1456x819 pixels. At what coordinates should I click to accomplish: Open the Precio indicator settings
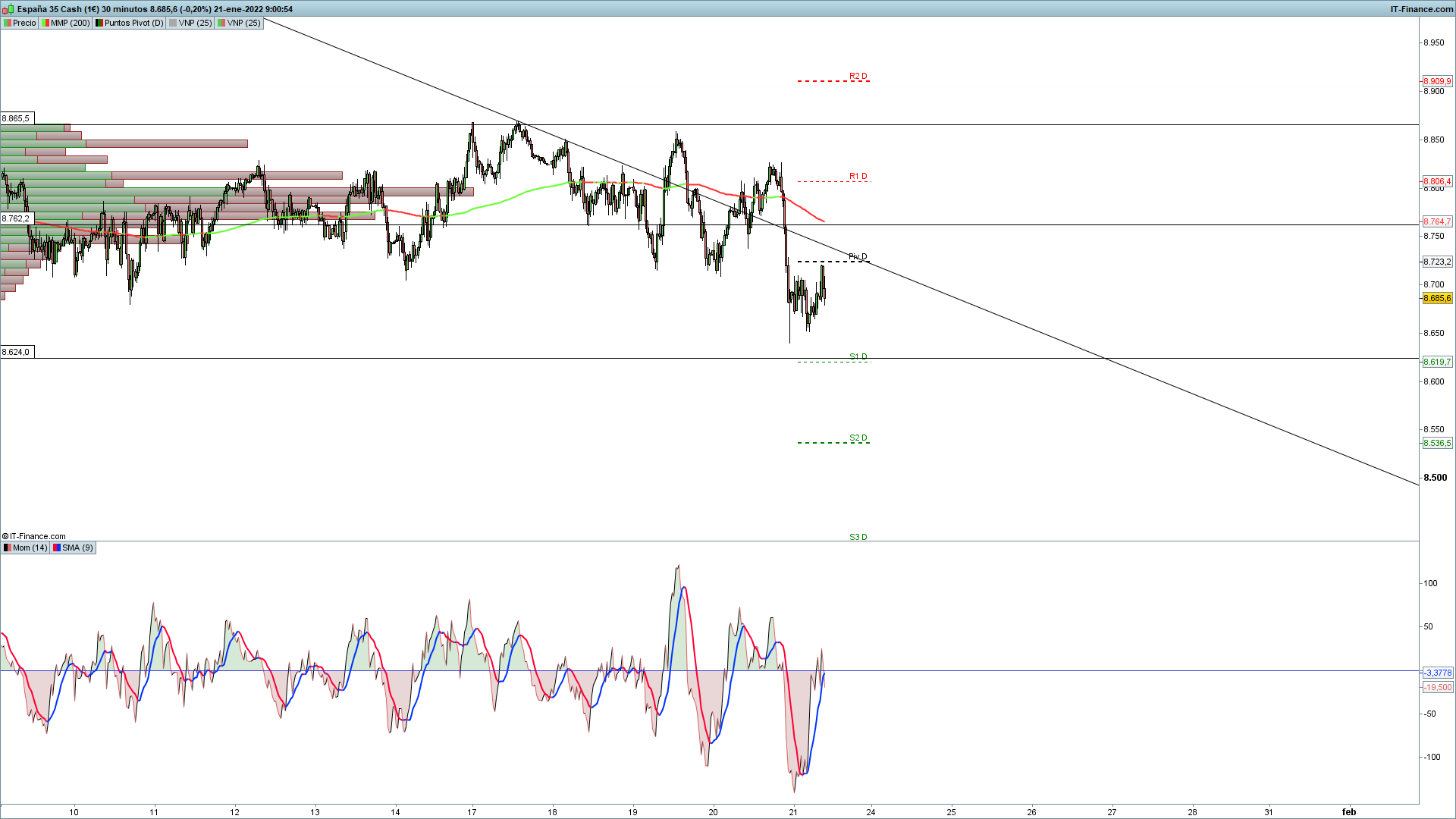20,23
